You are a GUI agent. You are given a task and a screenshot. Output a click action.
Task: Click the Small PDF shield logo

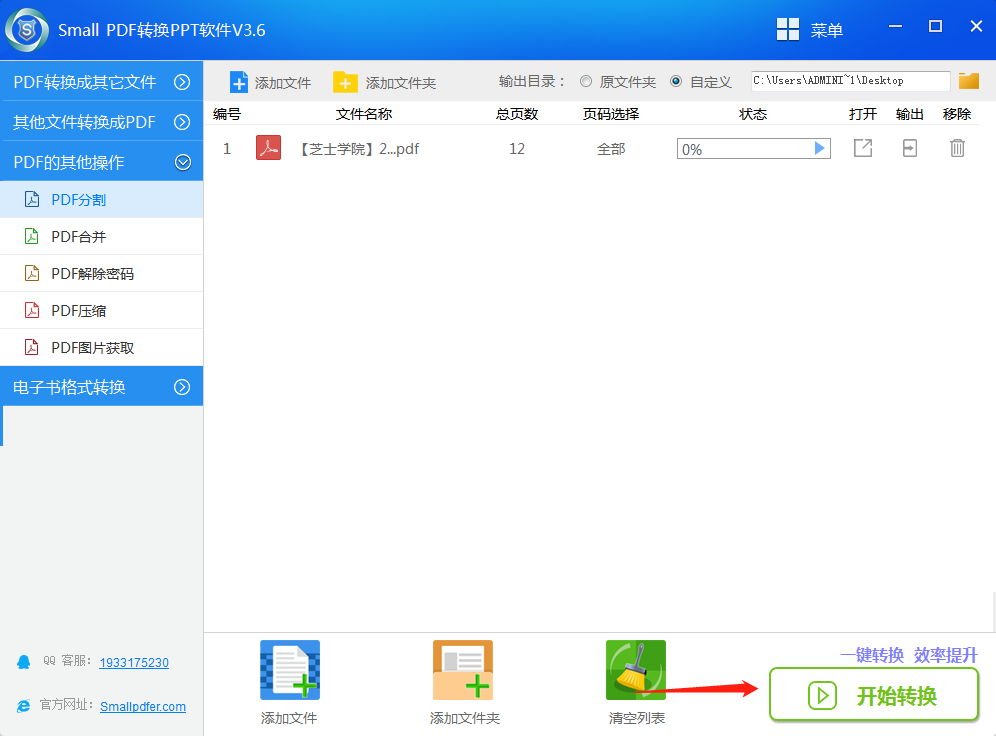(x=27, y=30)
